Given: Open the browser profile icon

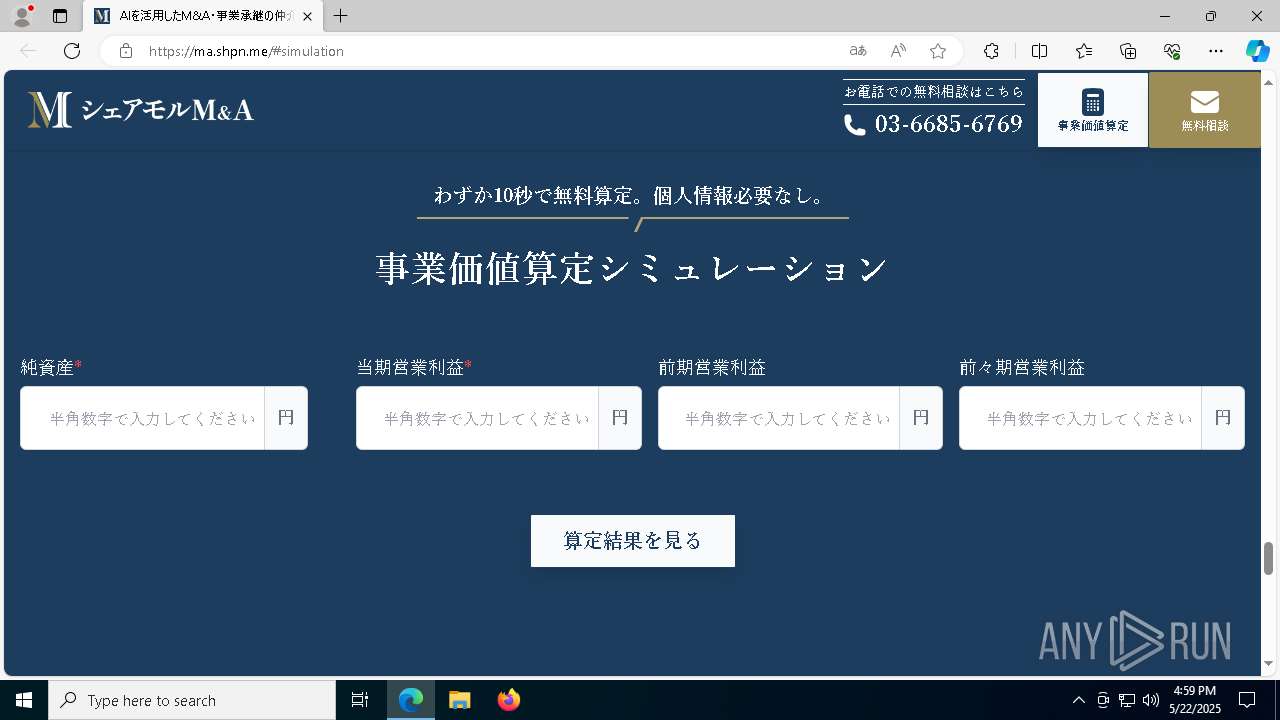Looking at the screenshot, I should click(x=22, y=16).
